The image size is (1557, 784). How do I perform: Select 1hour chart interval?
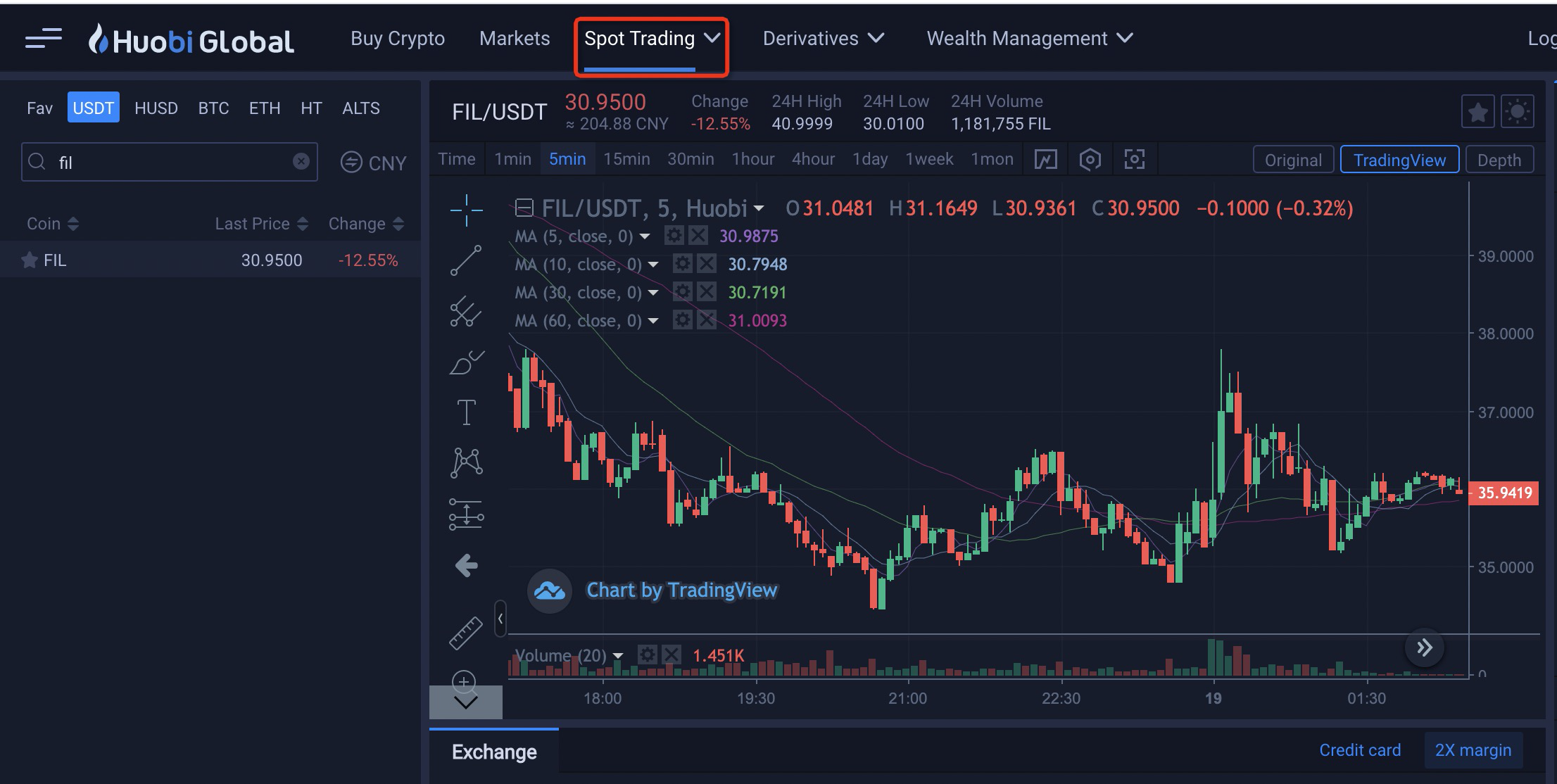(x=753, y=159)
